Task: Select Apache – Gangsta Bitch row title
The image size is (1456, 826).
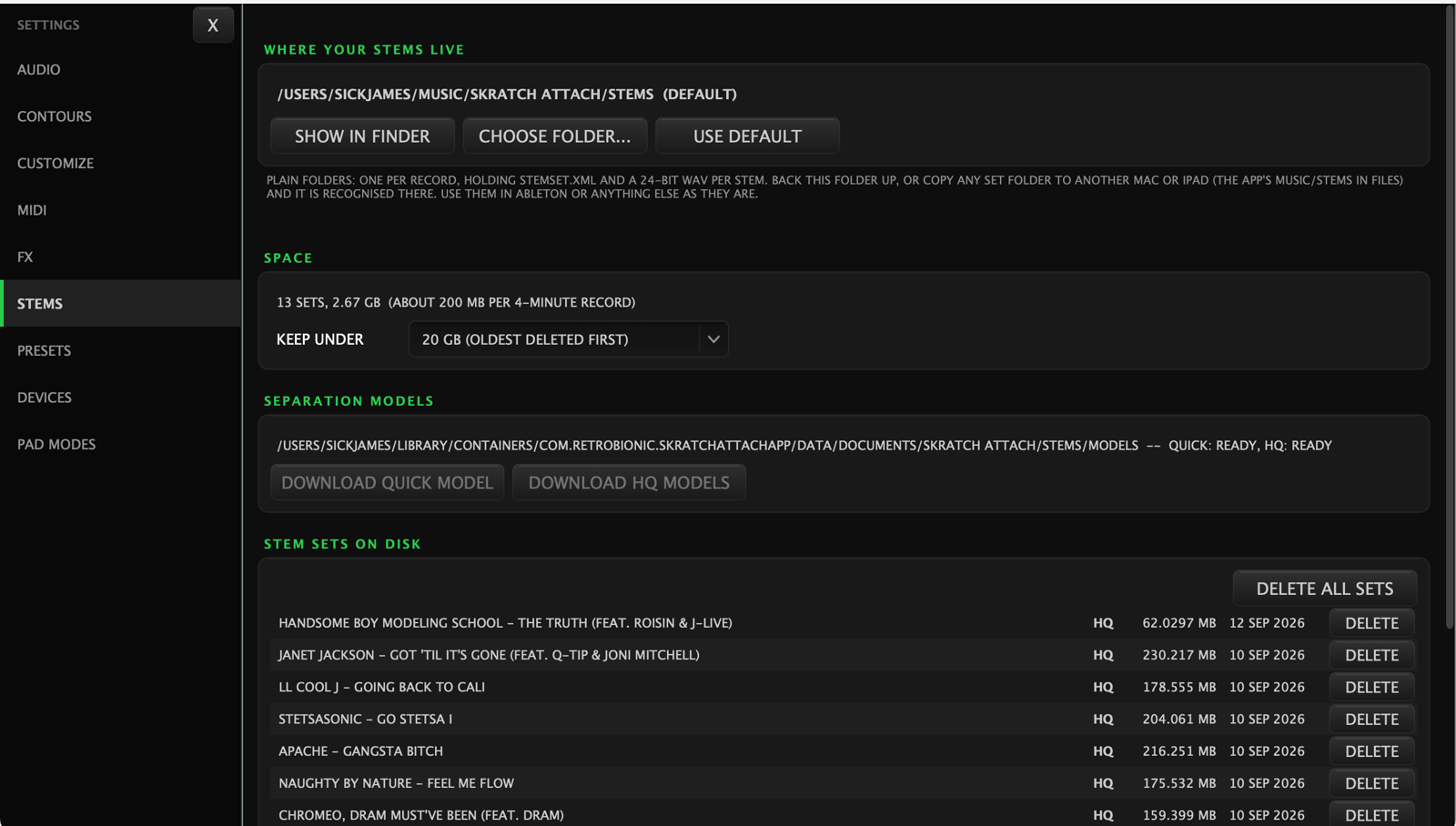Action: [x=360, y=751]
